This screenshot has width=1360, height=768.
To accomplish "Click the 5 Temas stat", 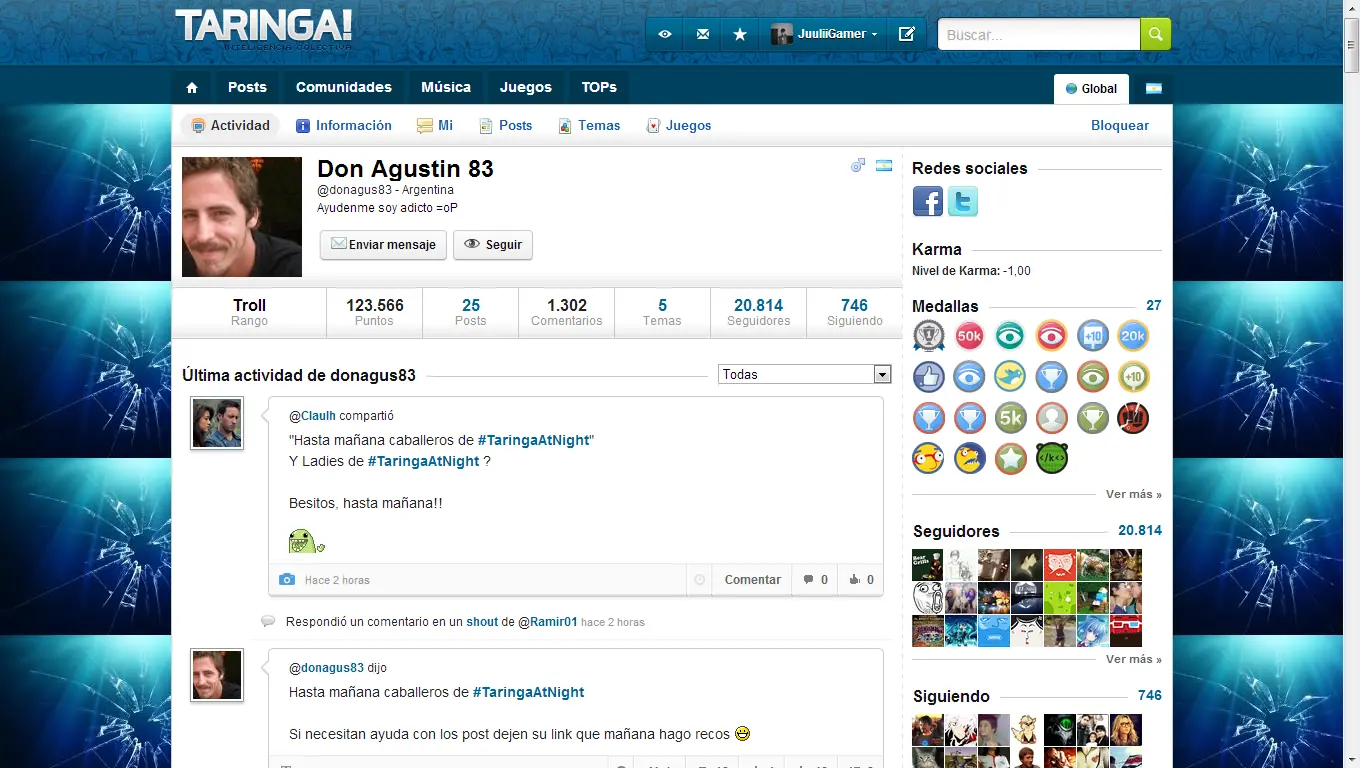I will (662, 312).
